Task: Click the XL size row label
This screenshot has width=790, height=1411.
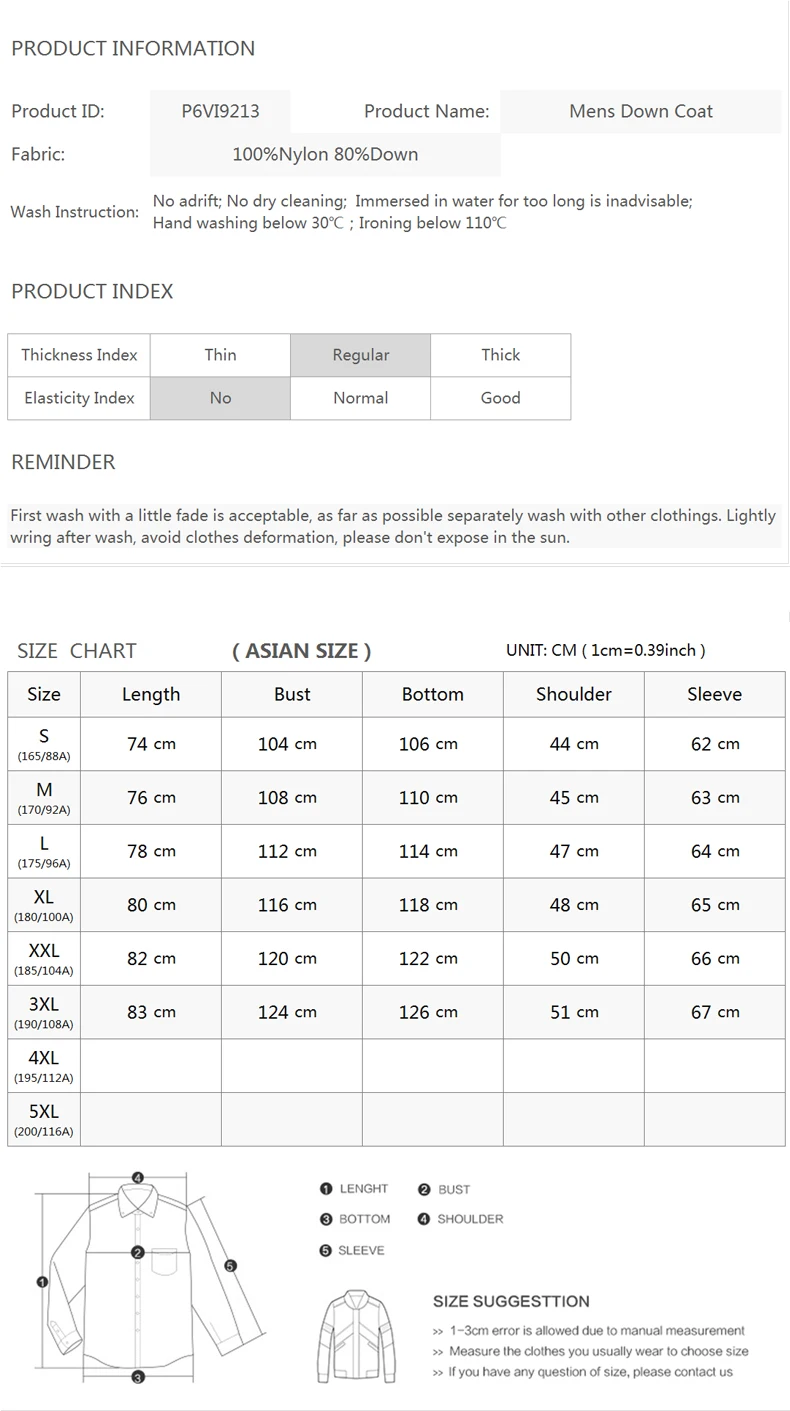Action: (x=44, y=904)
